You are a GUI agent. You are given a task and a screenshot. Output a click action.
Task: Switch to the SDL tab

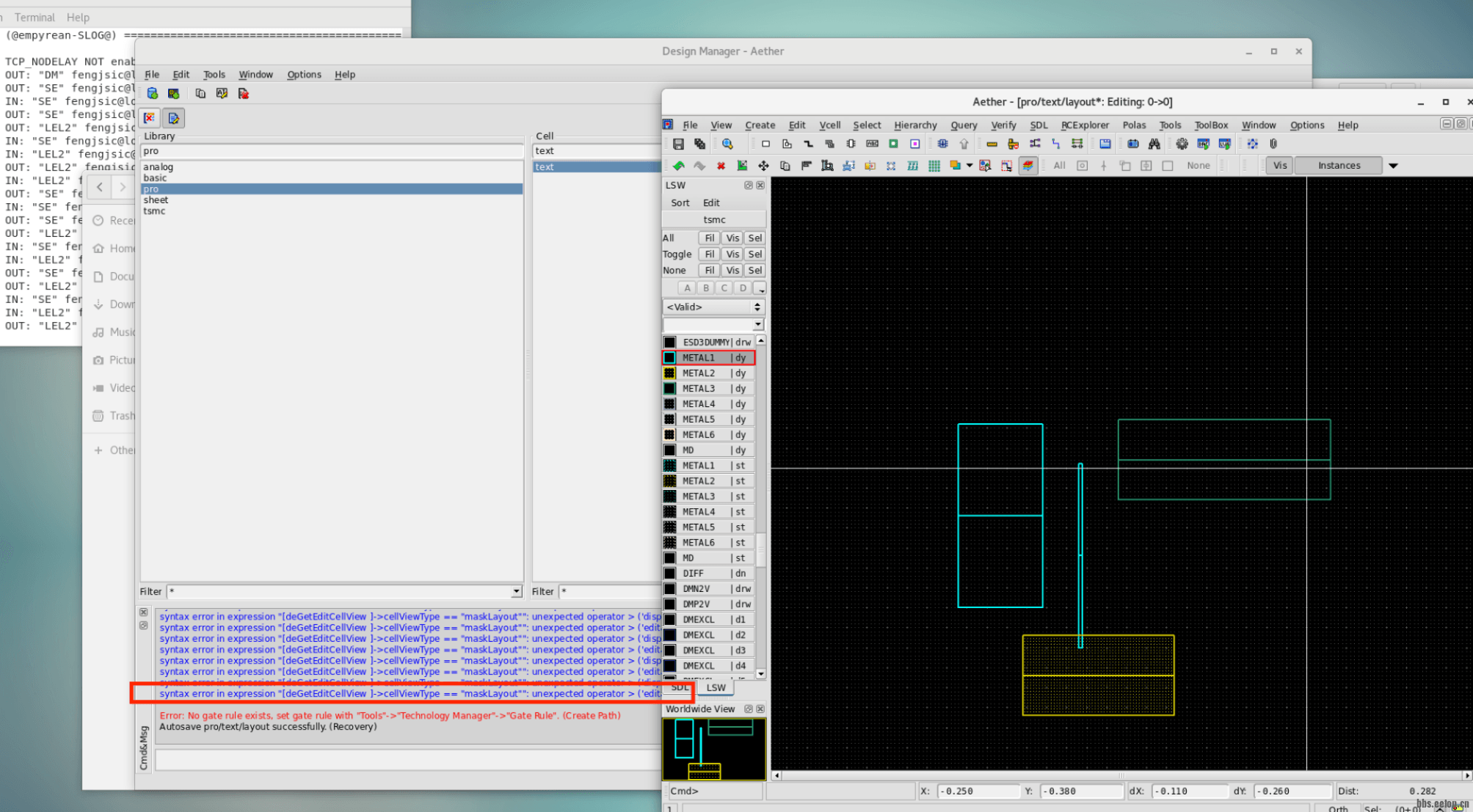(x=680, y=687)
